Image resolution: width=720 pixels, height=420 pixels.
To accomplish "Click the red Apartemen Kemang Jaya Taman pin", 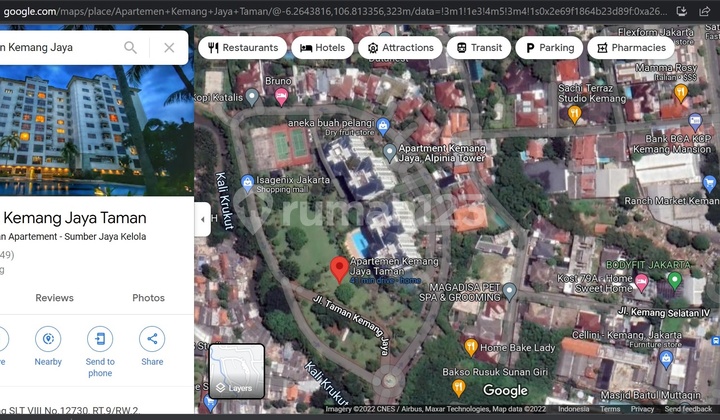I will point(339,269).
